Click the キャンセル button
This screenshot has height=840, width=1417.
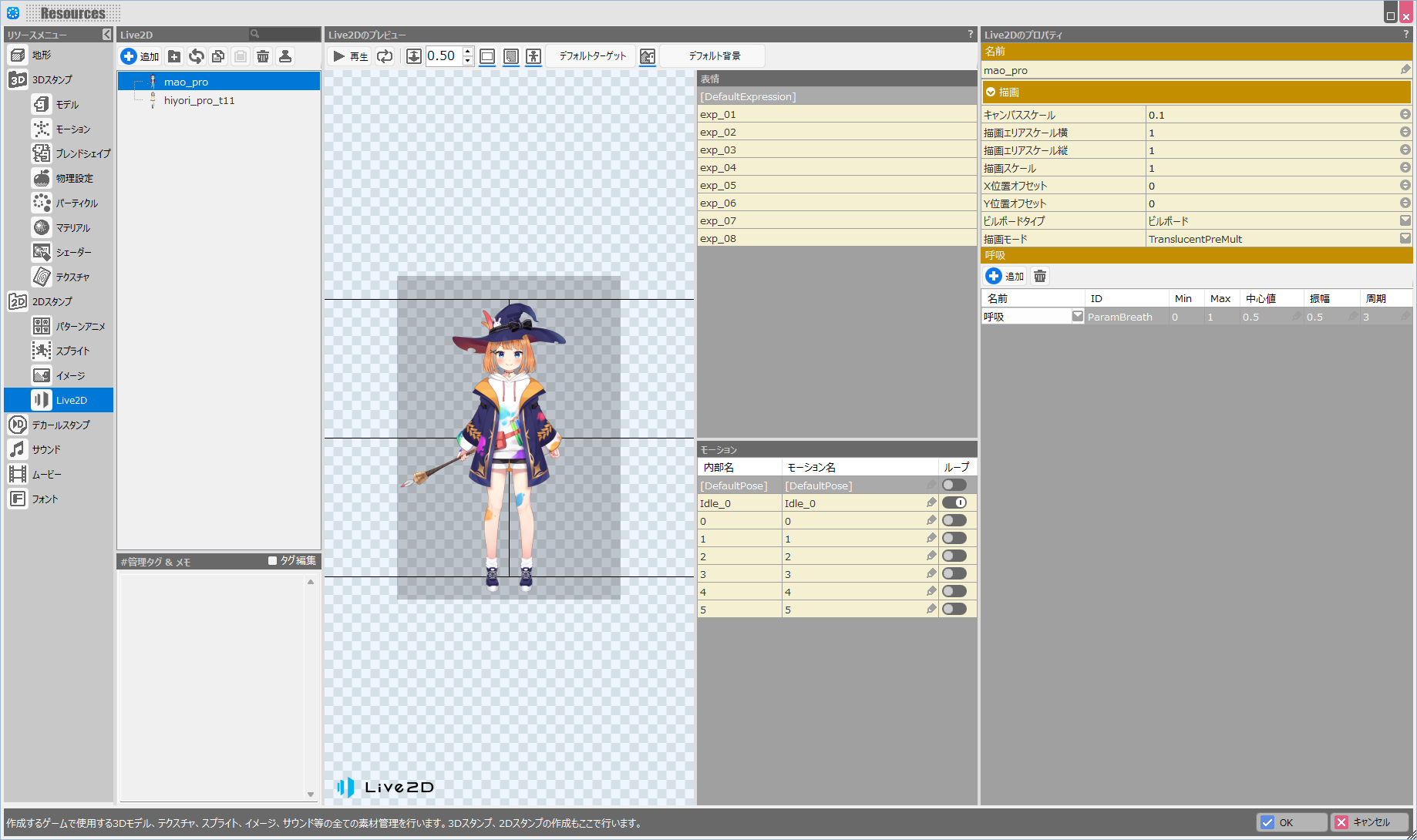pos(1371,822)
